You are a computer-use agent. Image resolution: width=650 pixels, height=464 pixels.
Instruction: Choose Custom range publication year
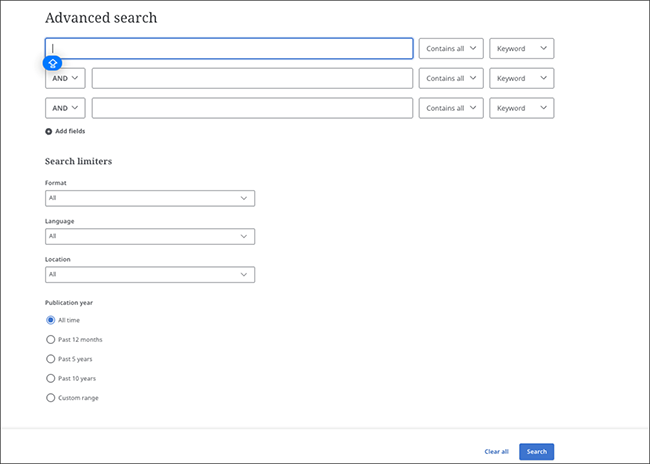tap(51, 398)
